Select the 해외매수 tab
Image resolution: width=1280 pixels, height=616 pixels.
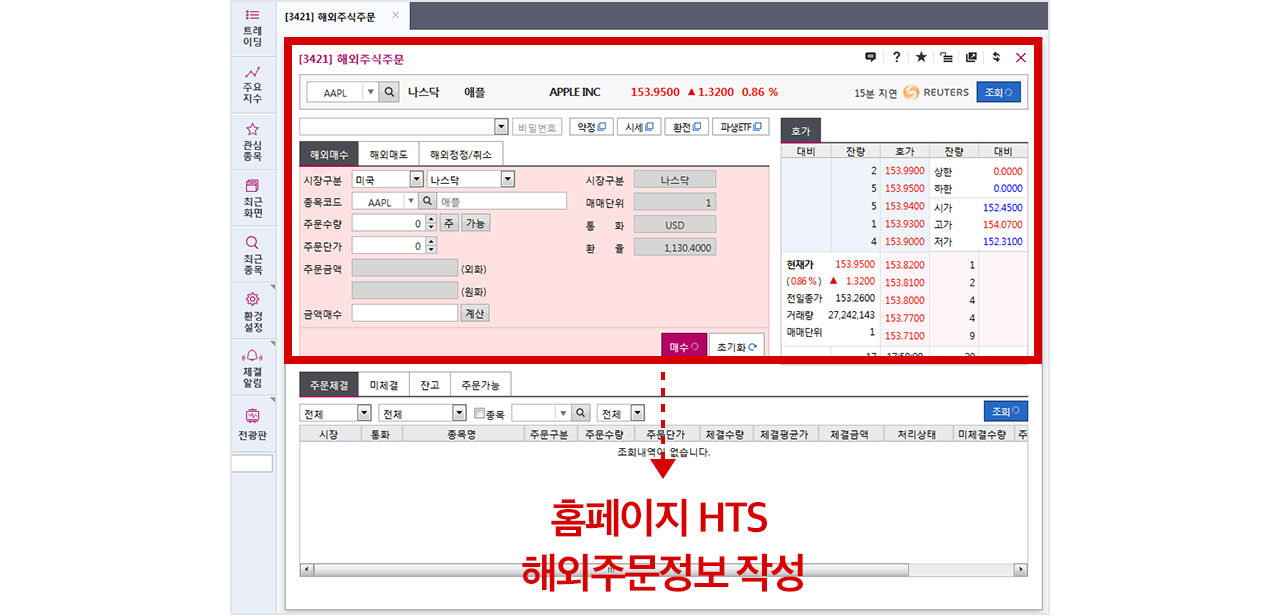click(328, 155)
